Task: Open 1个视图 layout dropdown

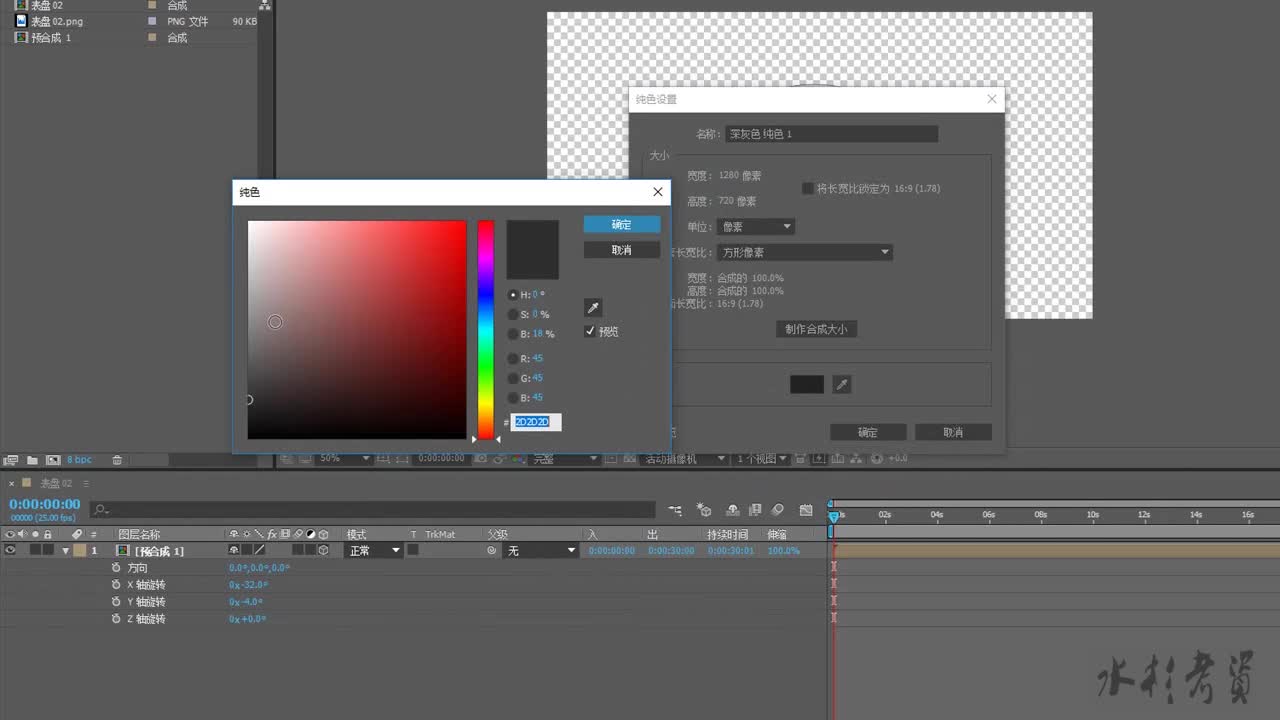Action: [762, 458]
